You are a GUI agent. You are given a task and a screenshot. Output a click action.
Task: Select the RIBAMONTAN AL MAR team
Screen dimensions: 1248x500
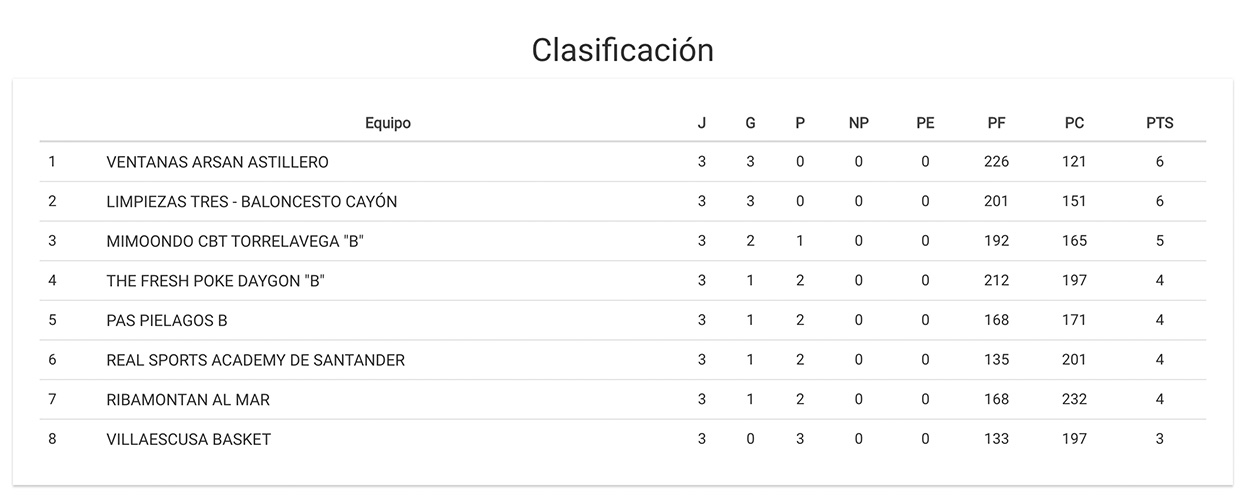pyautogui.click(x=188, y=400)
